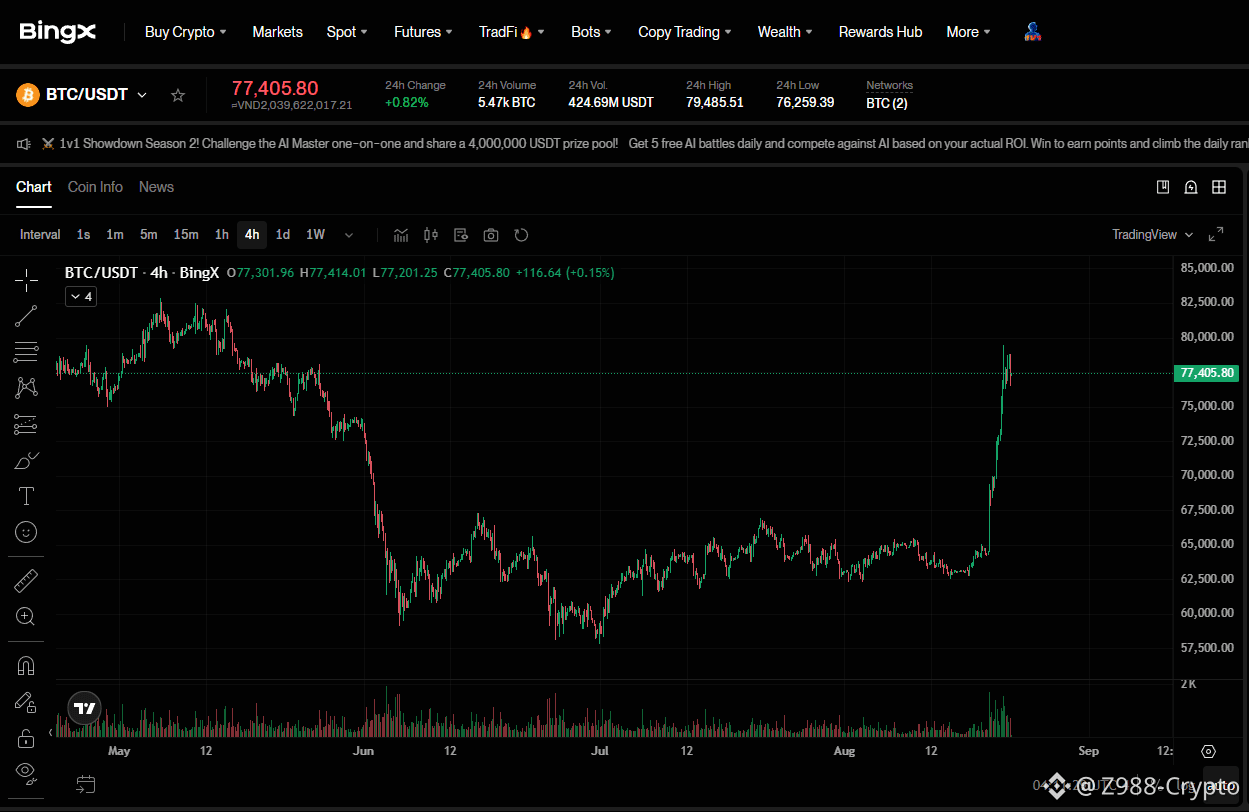The height and width of the screenshot is (812, 1249).
Task: Switch to multi-chart grid layout
Action: tap(1219, 187)
